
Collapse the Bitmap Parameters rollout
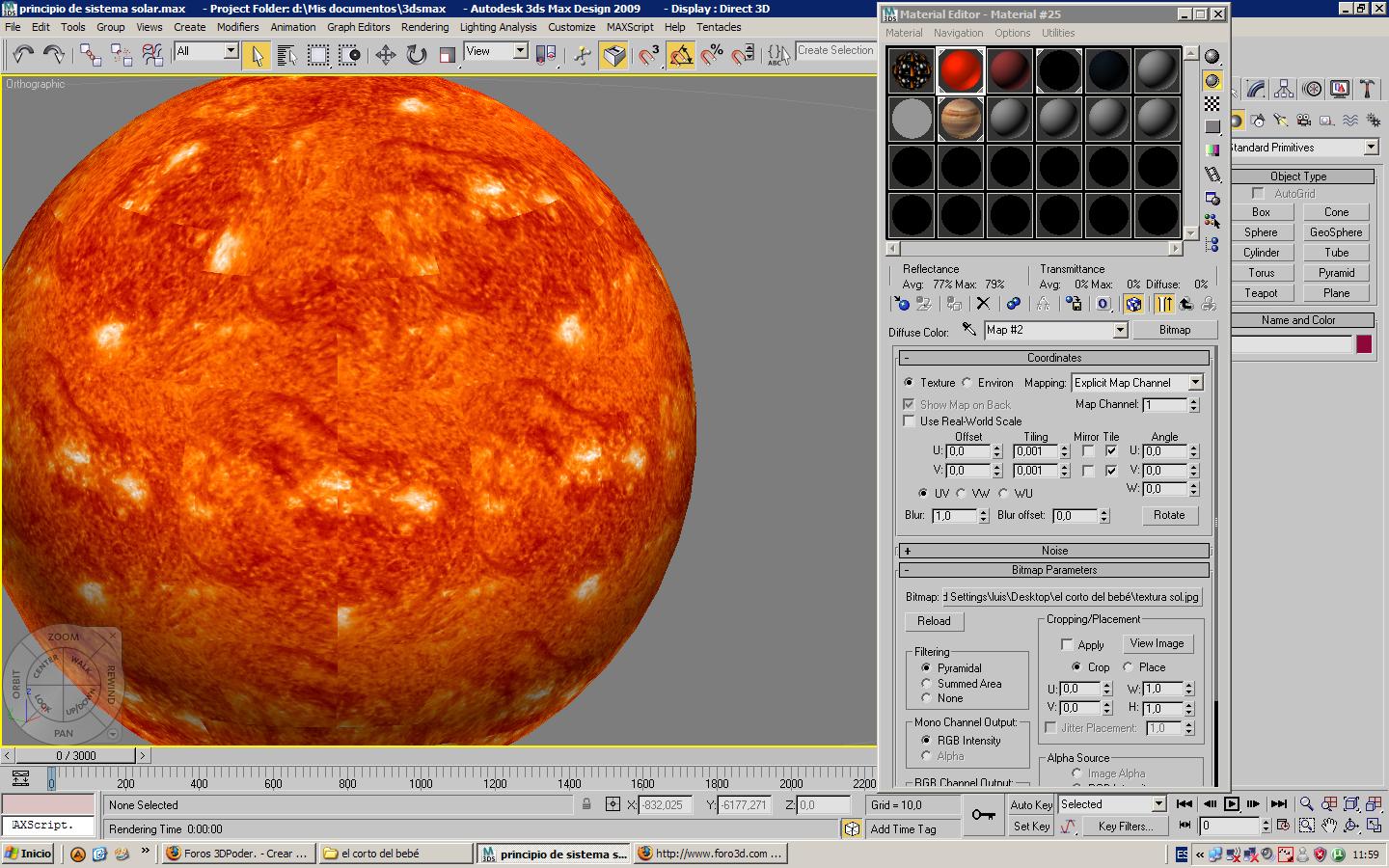click(1053, 570)
